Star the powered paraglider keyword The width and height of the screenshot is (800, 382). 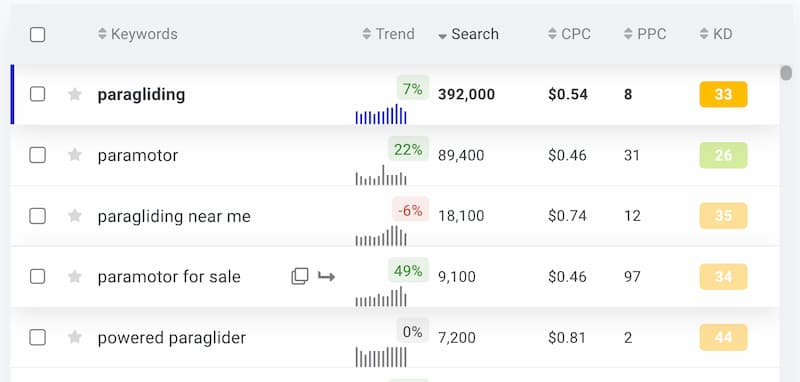[x=75, y=337]
